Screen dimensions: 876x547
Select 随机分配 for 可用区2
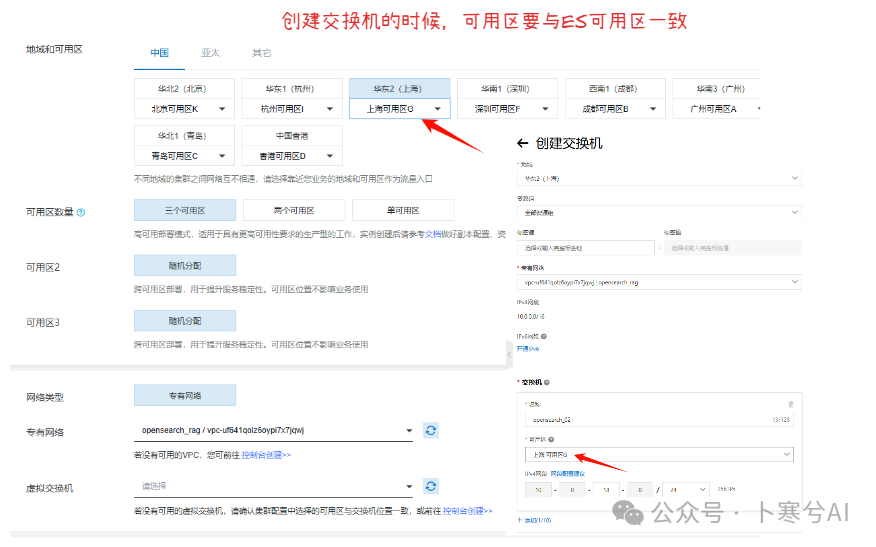[x=185, y=265]
